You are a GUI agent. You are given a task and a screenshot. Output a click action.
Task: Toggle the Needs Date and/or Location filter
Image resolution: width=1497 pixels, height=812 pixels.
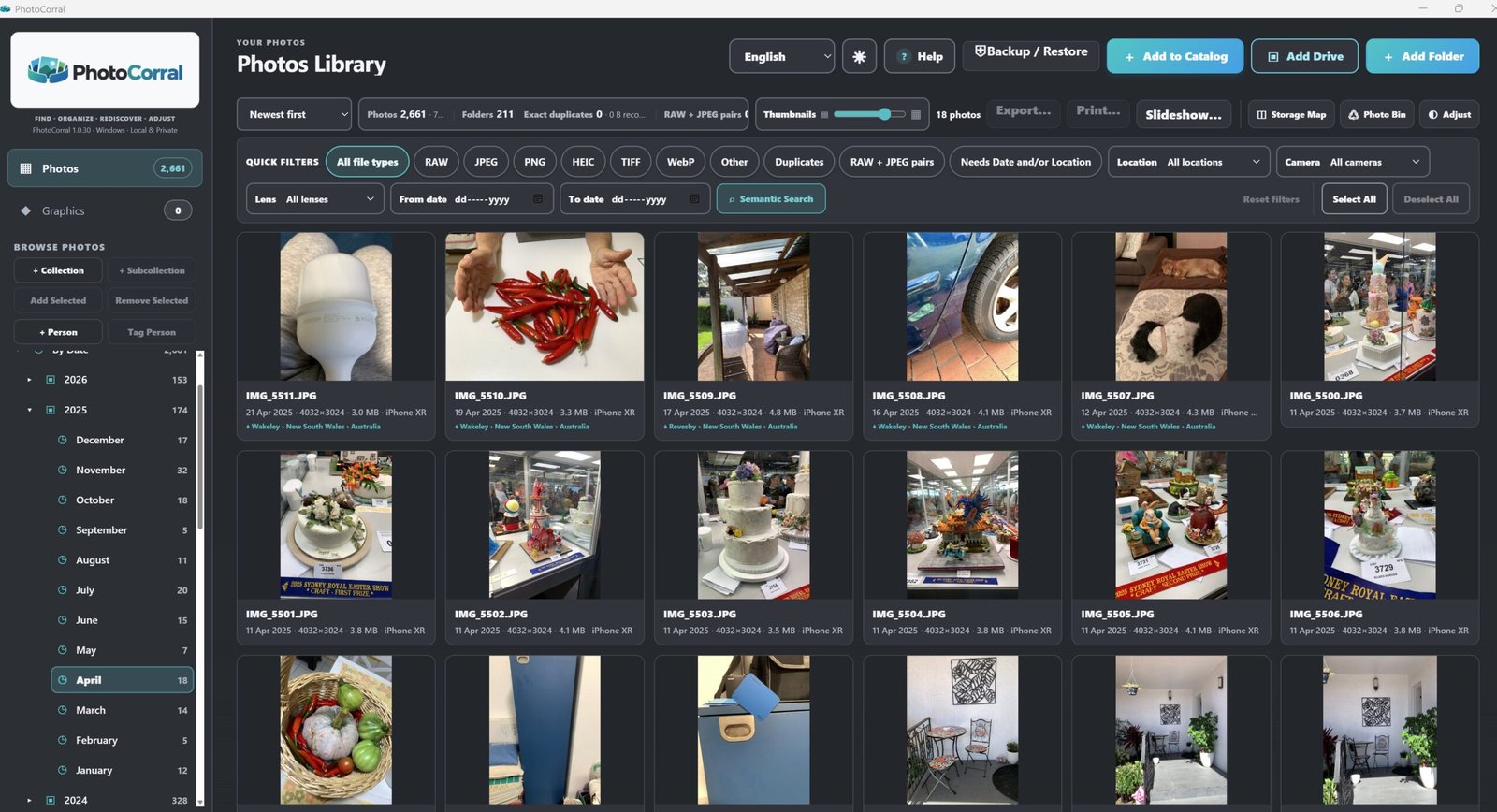point(1025,162)
